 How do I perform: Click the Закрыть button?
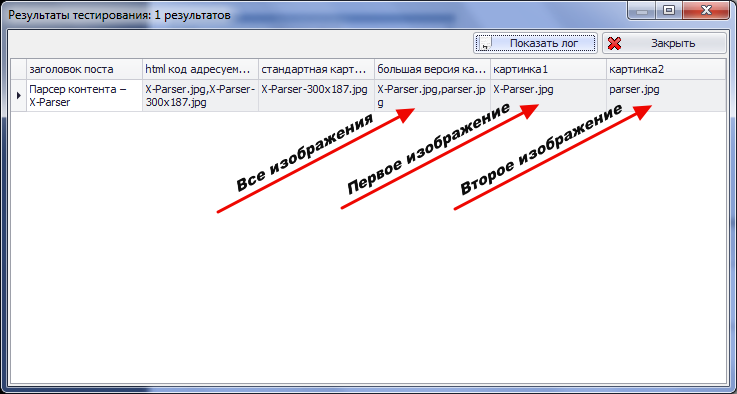[x=665, y=43]
